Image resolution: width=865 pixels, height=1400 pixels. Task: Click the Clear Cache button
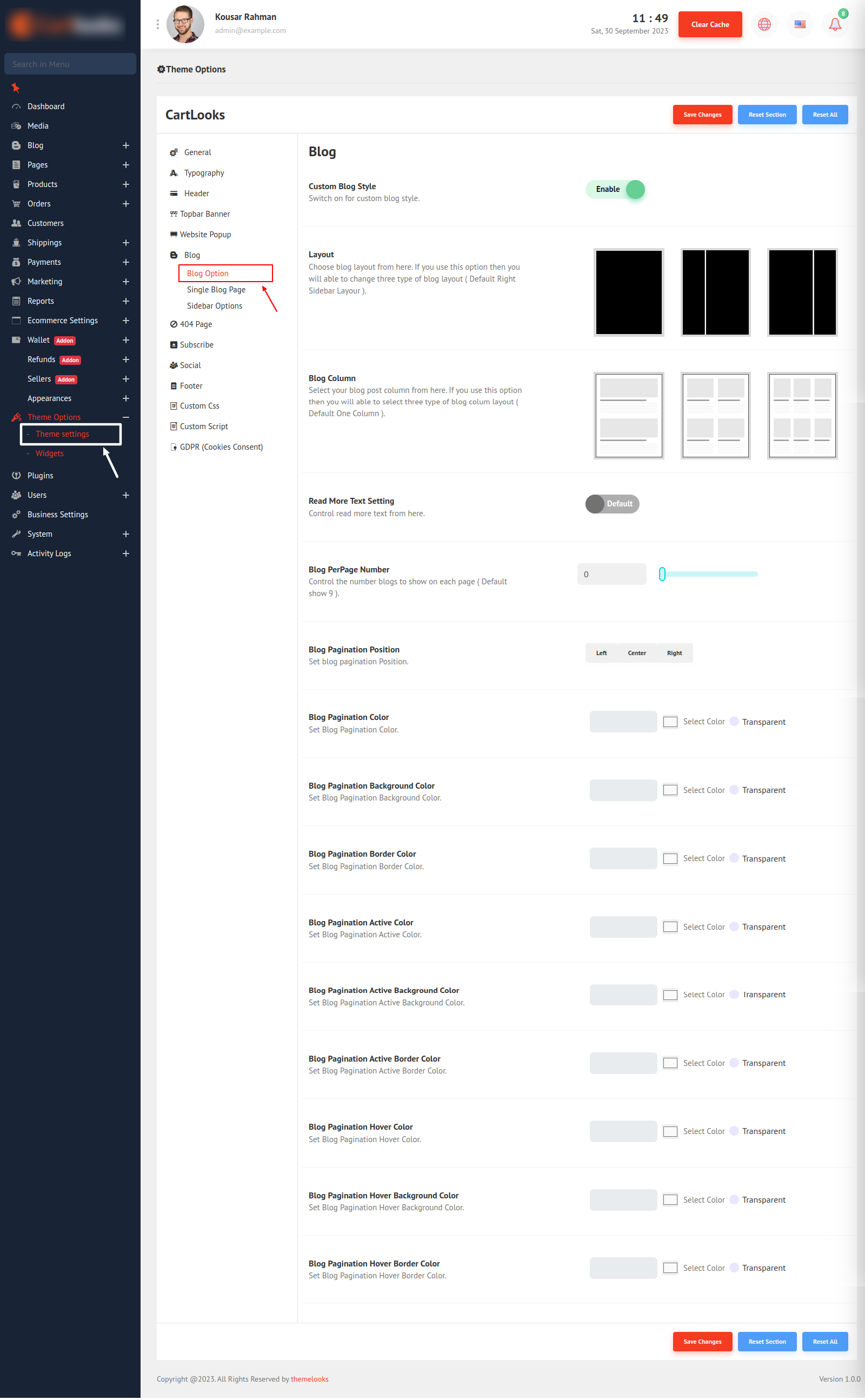coord(709,24)
